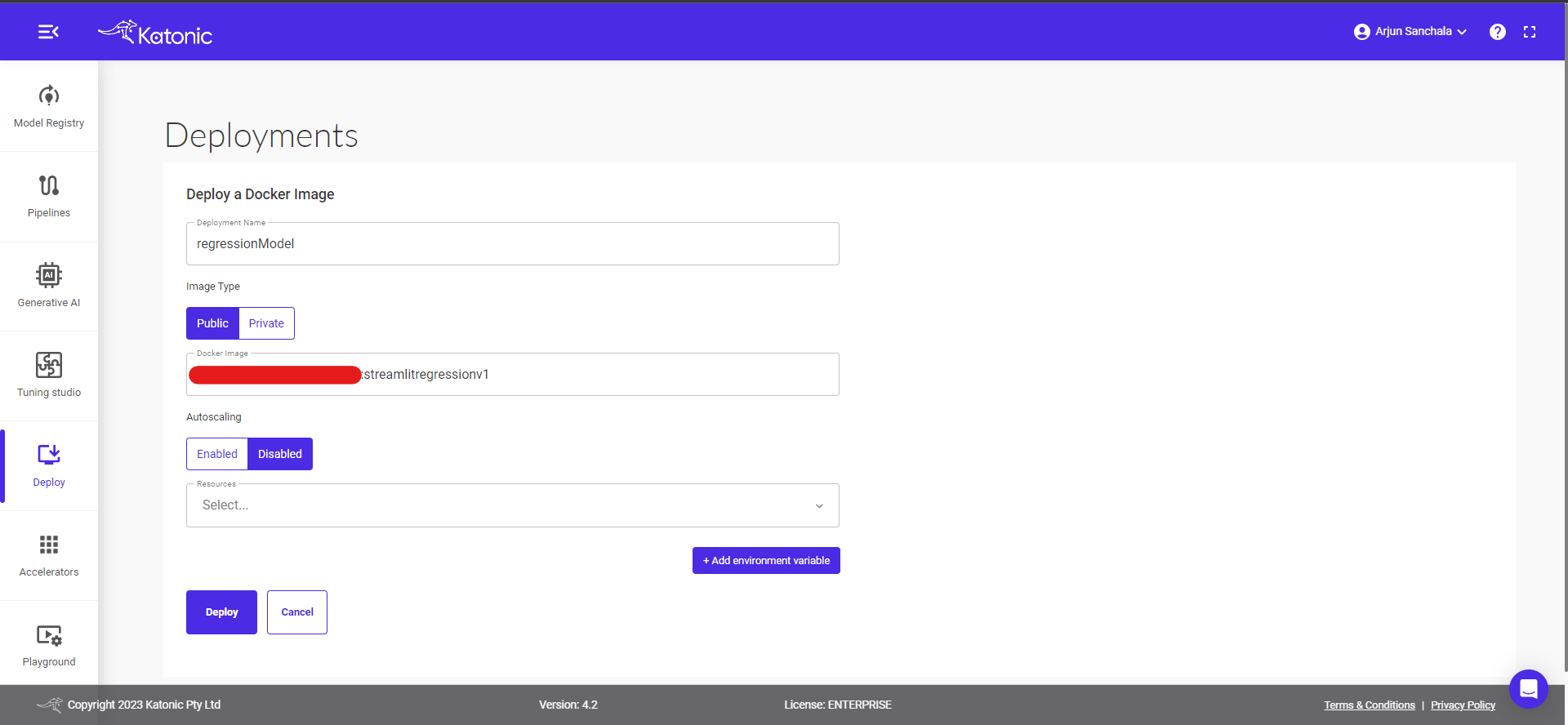Open the Model Registry section
The width and height of the screenshot is (1568, 725).
49,106
